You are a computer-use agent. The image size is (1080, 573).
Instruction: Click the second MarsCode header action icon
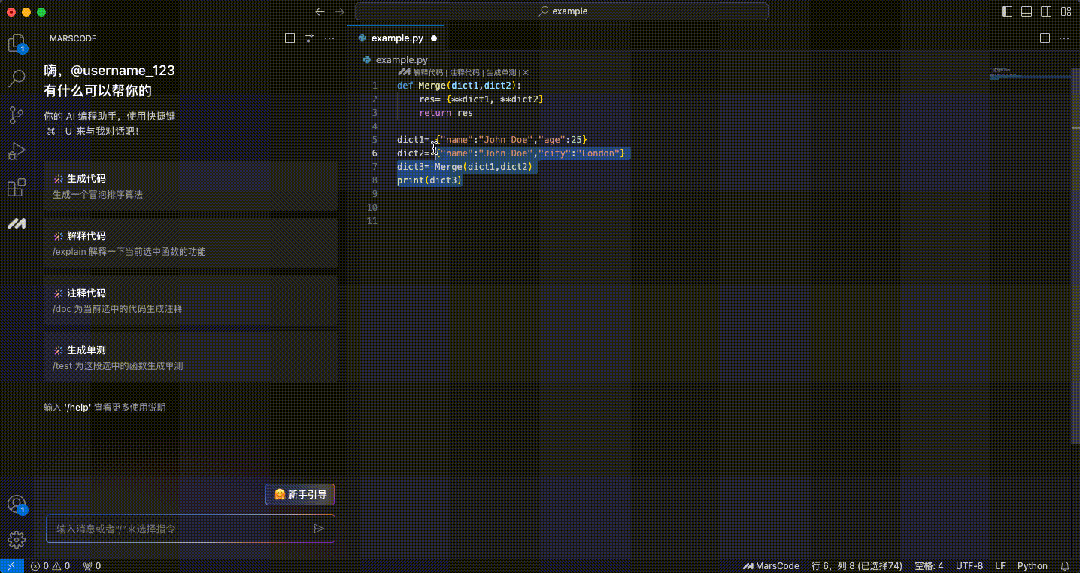point(310,38)
